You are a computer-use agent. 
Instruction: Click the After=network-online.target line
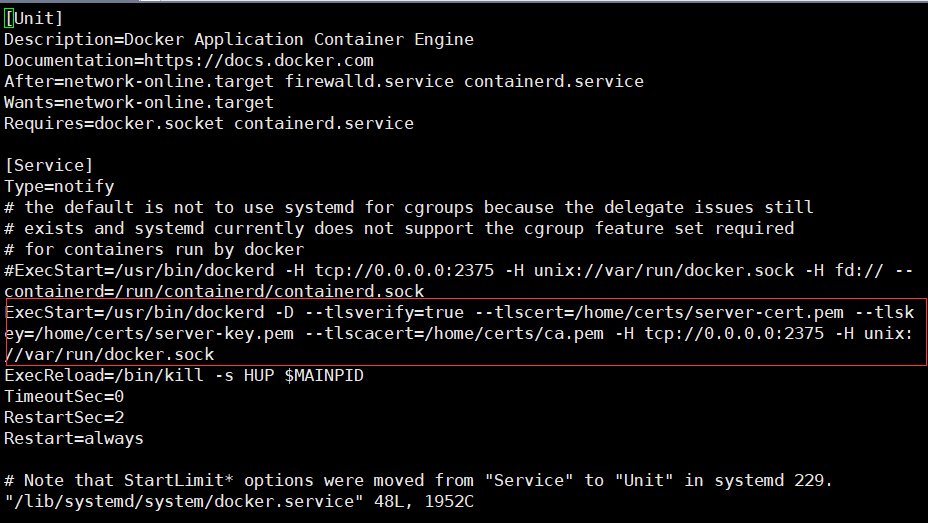[324, 82]
